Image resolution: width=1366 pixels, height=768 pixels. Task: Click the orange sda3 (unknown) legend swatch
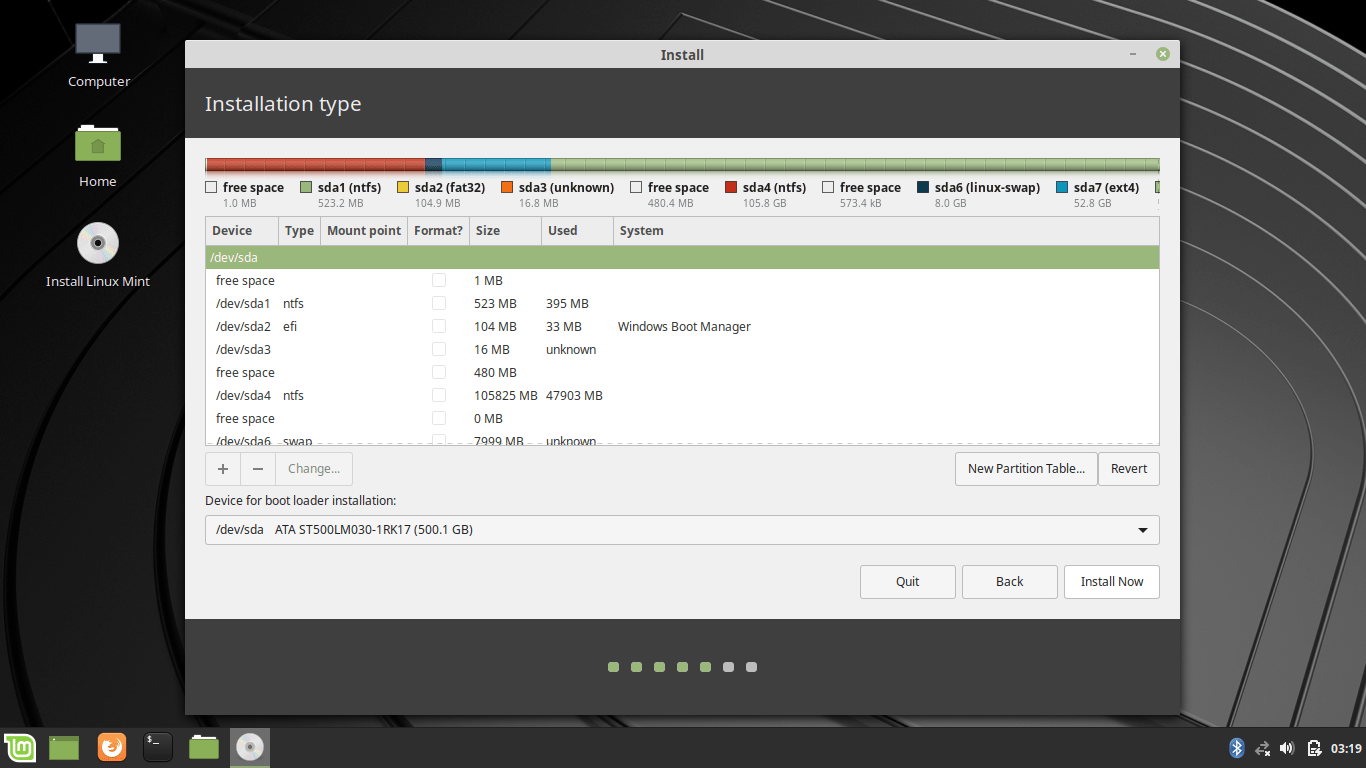(x=507, y=187)
